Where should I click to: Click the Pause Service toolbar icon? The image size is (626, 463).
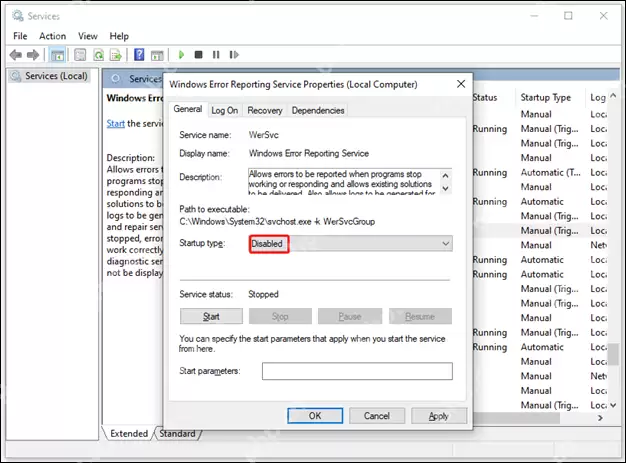coord(216,55)
